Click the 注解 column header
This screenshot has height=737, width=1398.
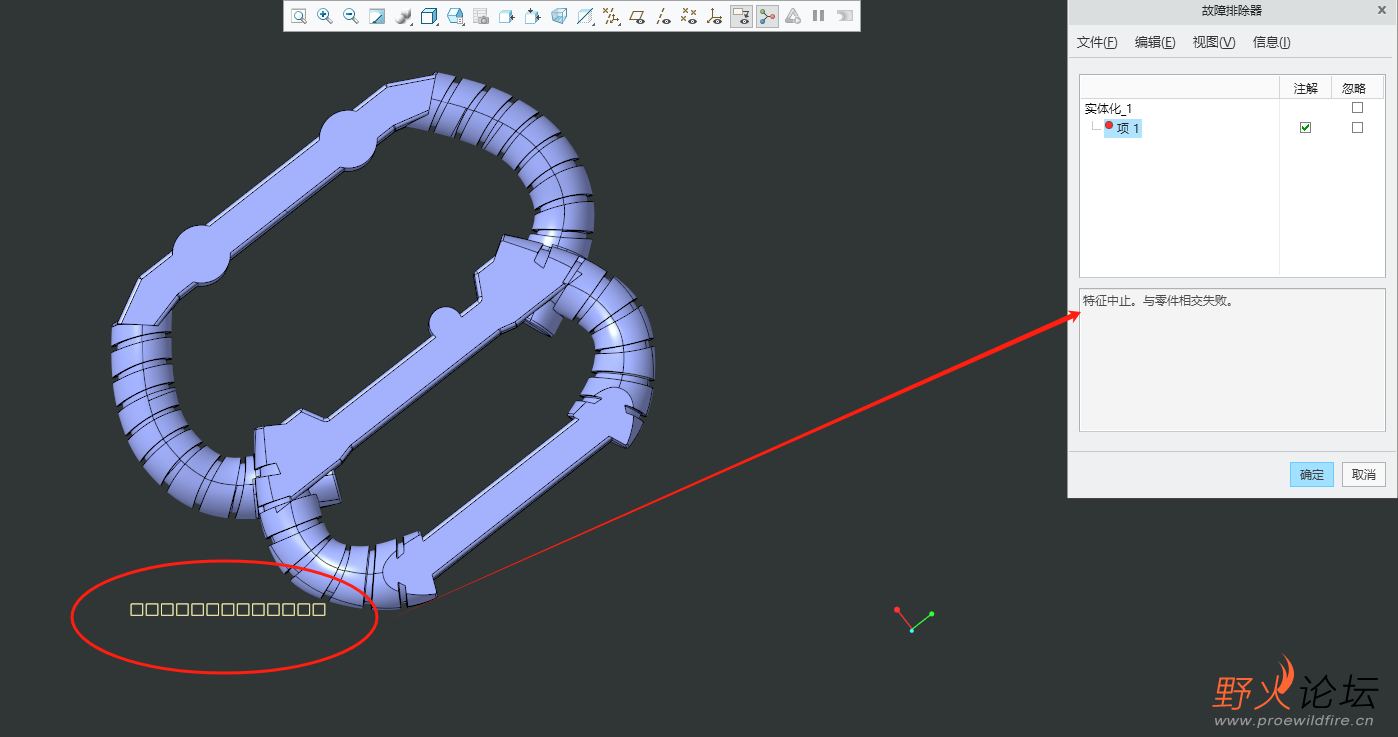1305,88
